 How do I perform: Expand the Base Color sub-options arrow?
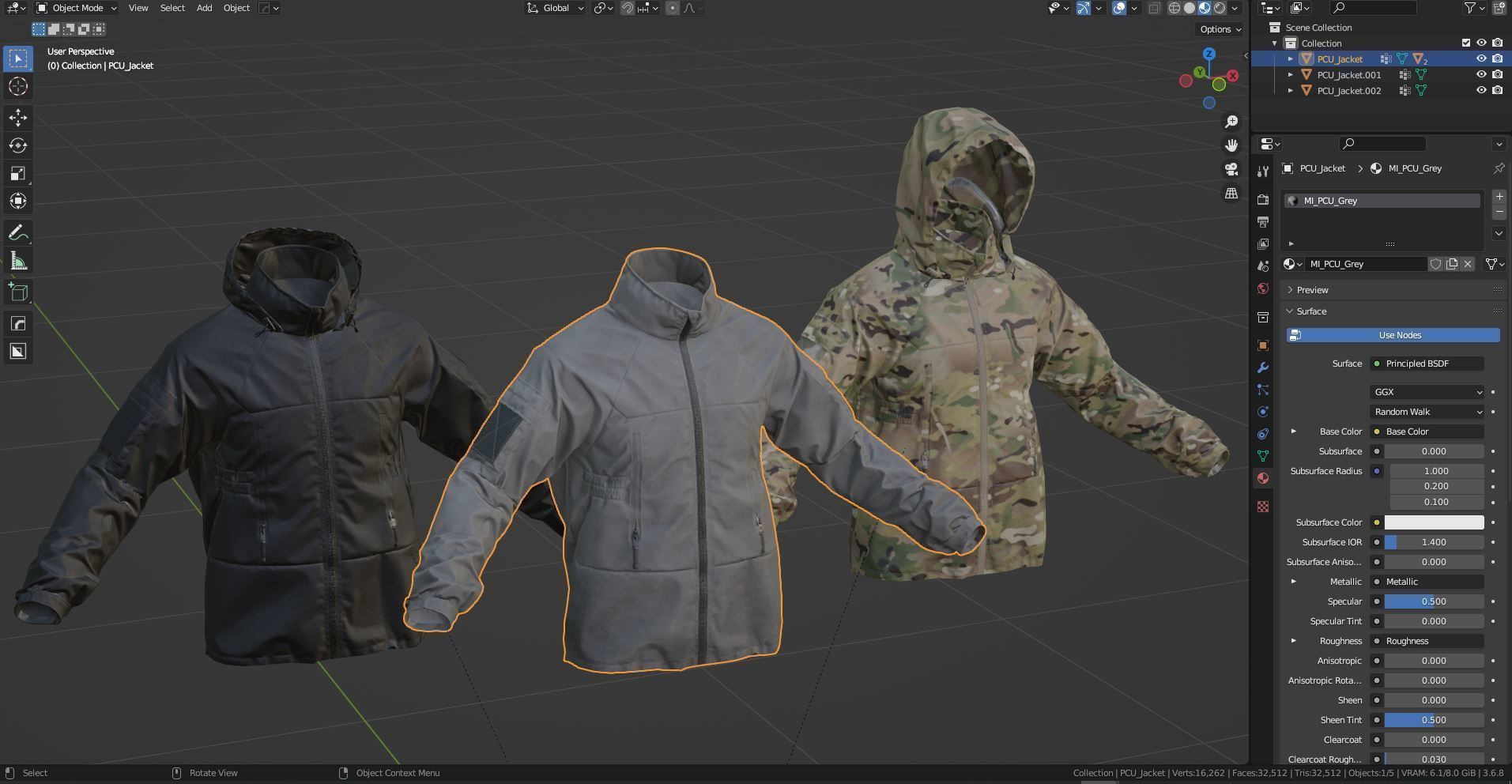point(1294,432)
